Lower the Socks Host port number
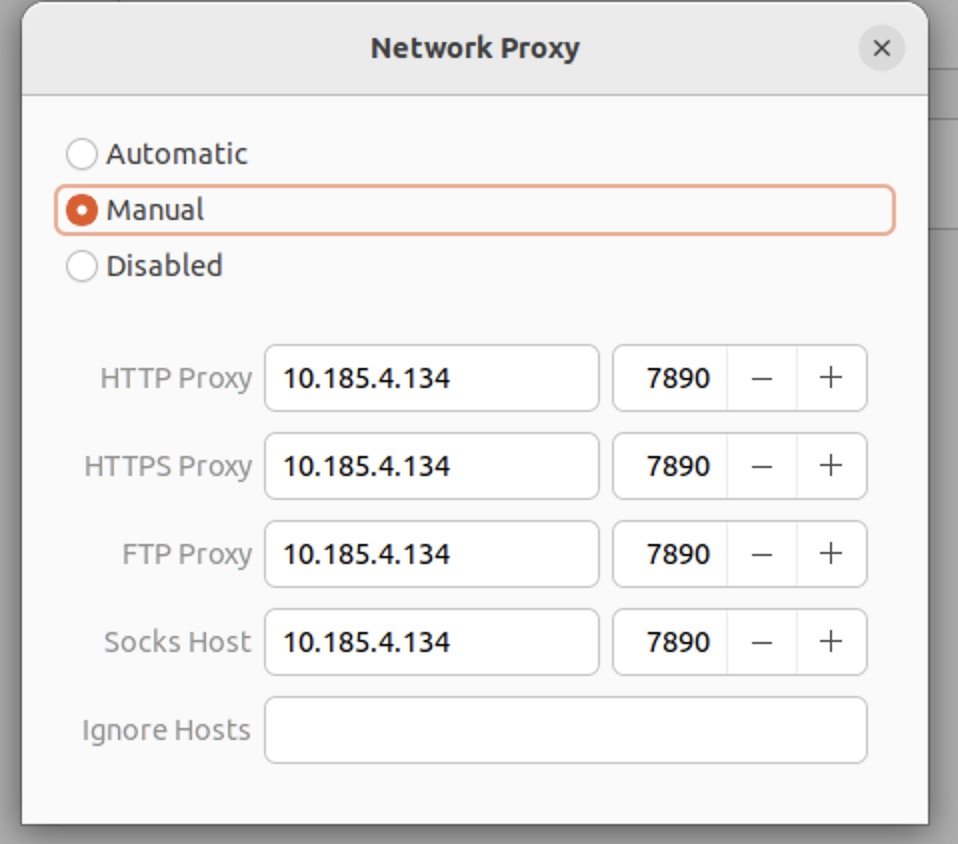Image resolution: width=958 pixels, height=844 pixels. click(762, 642)
